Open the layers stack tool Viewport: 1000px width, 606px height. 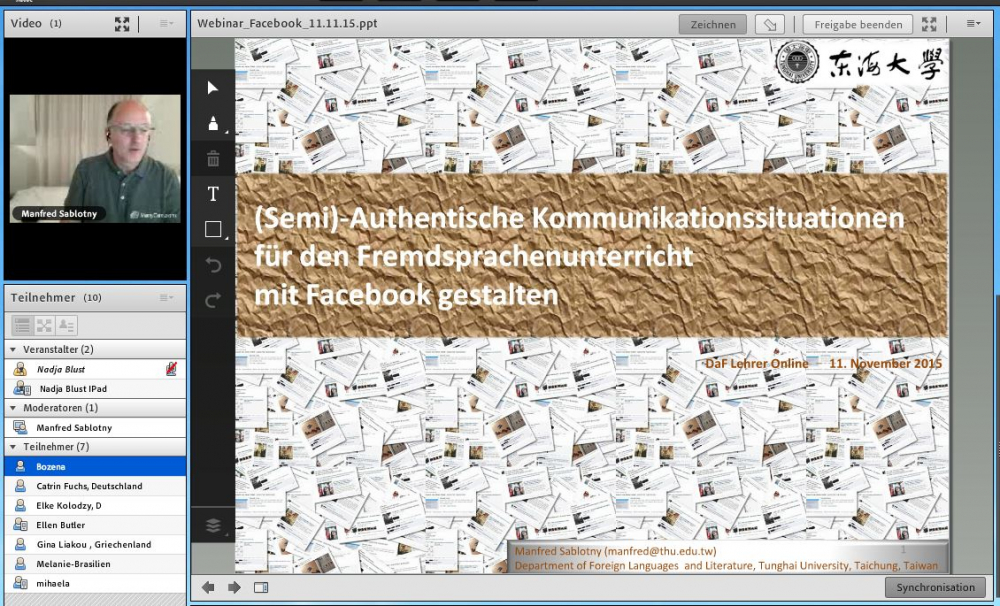[x=213, y=525]
